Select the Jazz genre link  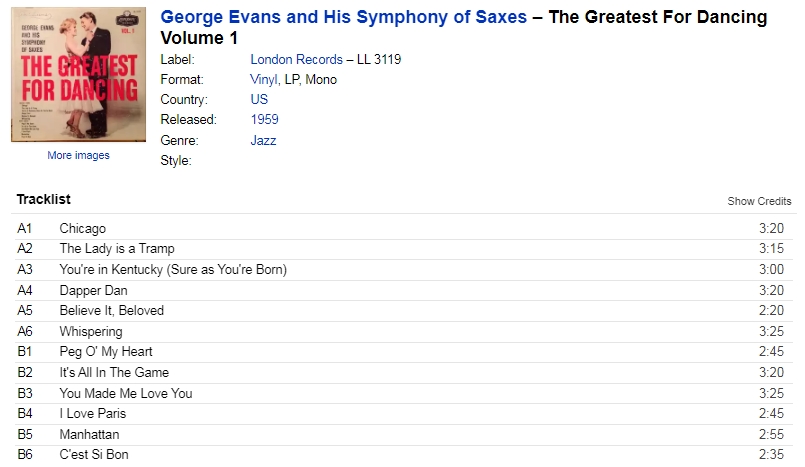[263, 141]
